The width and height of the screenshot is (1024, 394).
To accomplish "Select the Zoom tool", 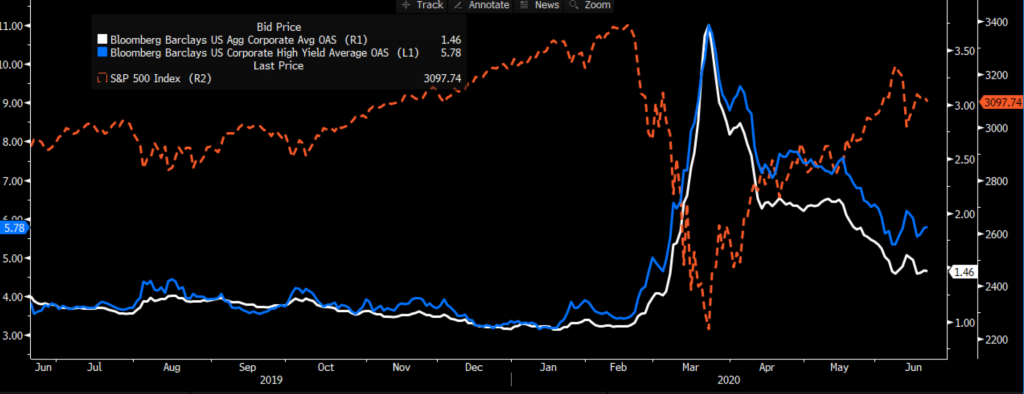I will [x=590, y=5].
